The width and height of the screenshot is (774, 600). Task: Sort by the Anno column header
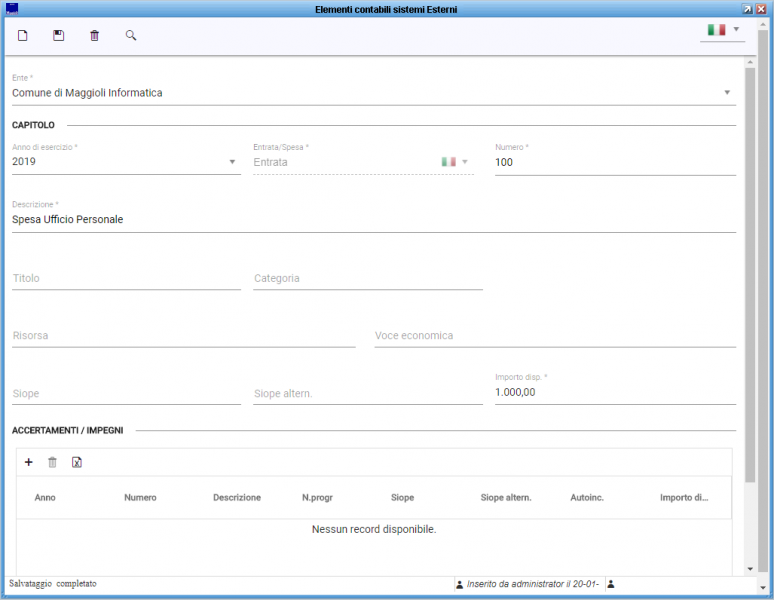[x=45, y=497]
